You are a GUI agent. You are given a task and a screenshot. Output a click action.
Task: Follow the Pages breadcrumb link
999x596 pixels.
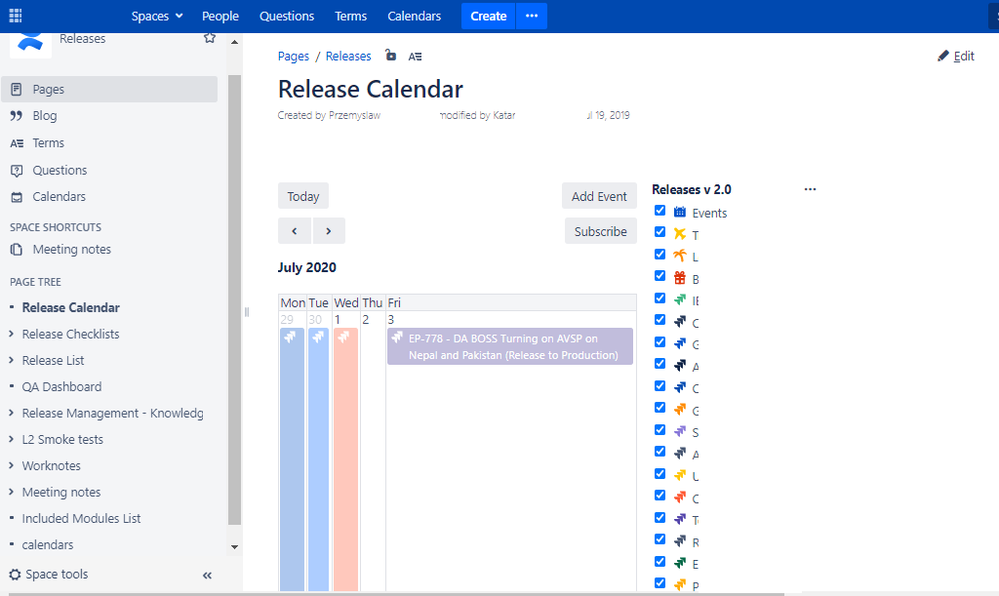(293, 56)
